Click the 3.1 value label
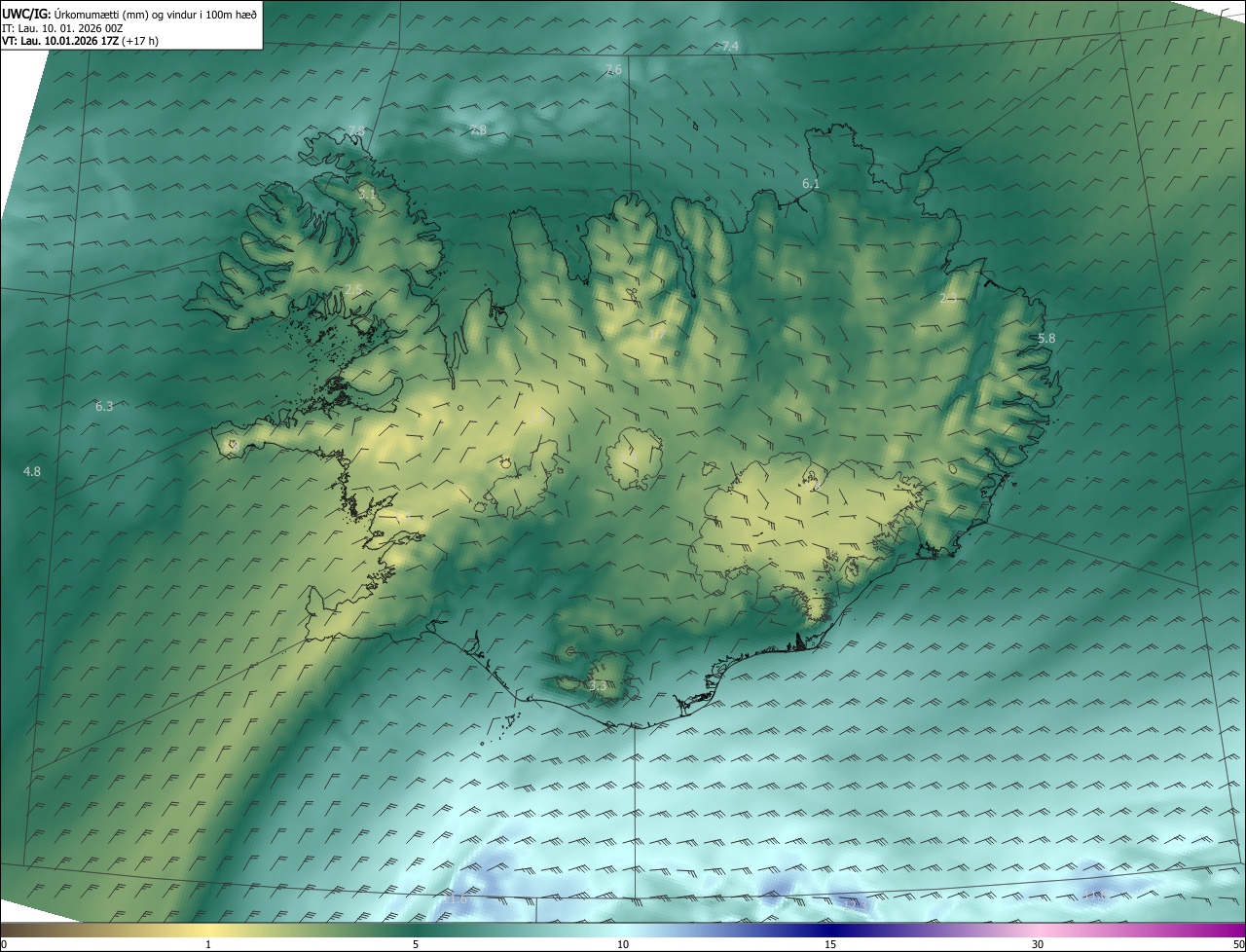This screenshot has height=952, width=1246. pyautogui.click(x=366, y=195)
